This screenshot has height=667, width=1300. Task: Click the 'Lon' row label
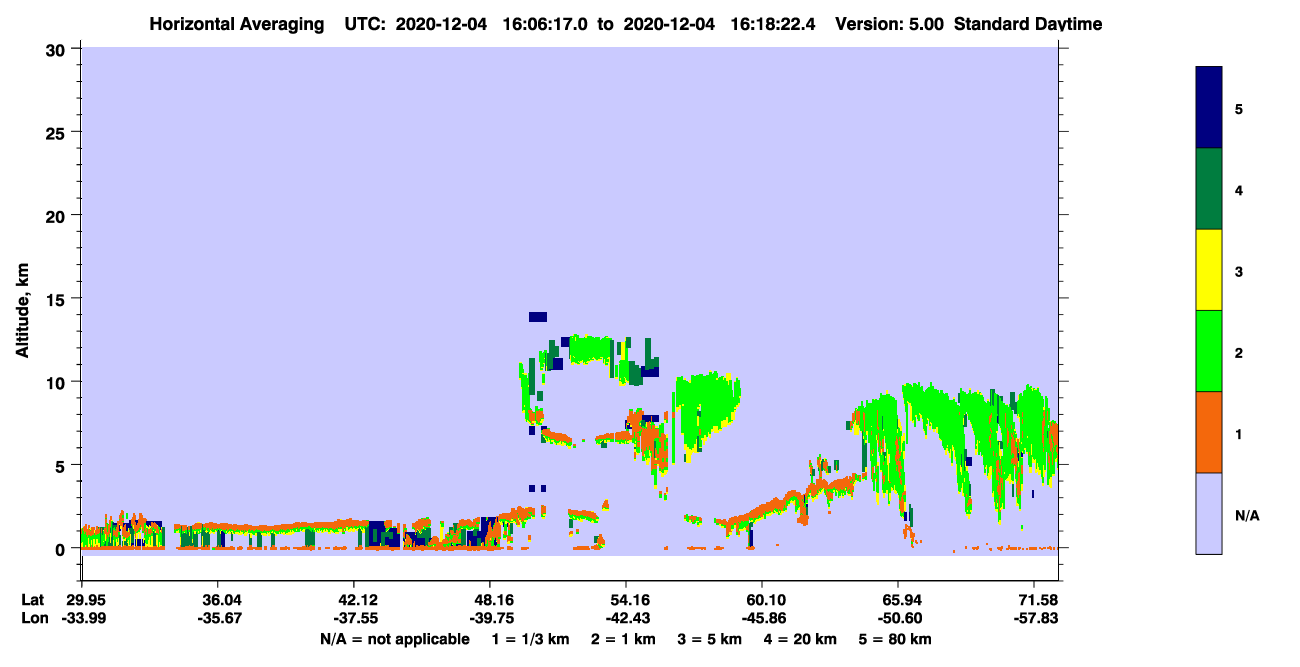point(33,618)
